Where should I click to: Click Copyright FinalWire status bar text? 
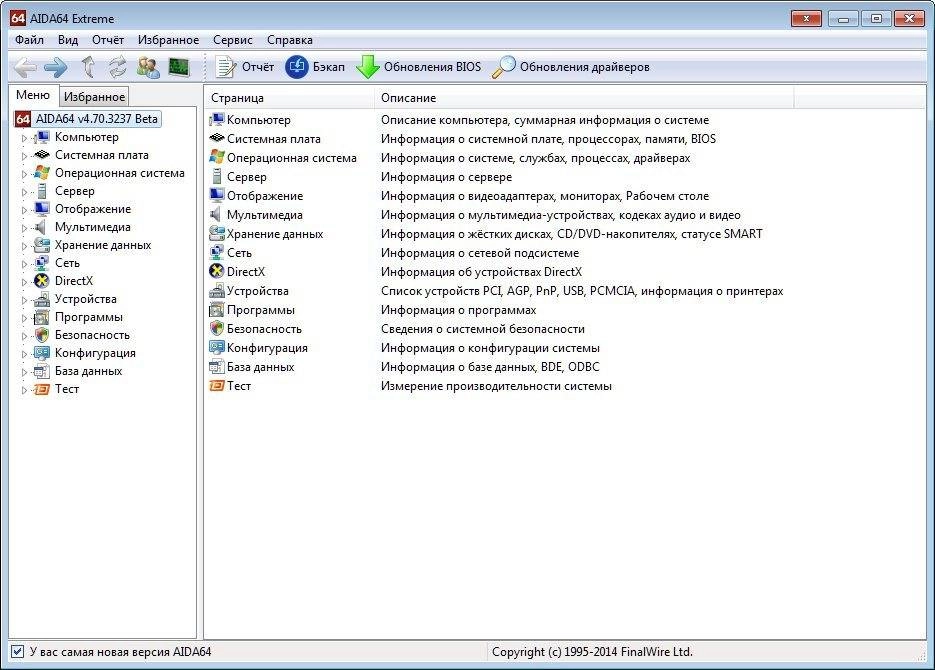click(x=592, y=652)
